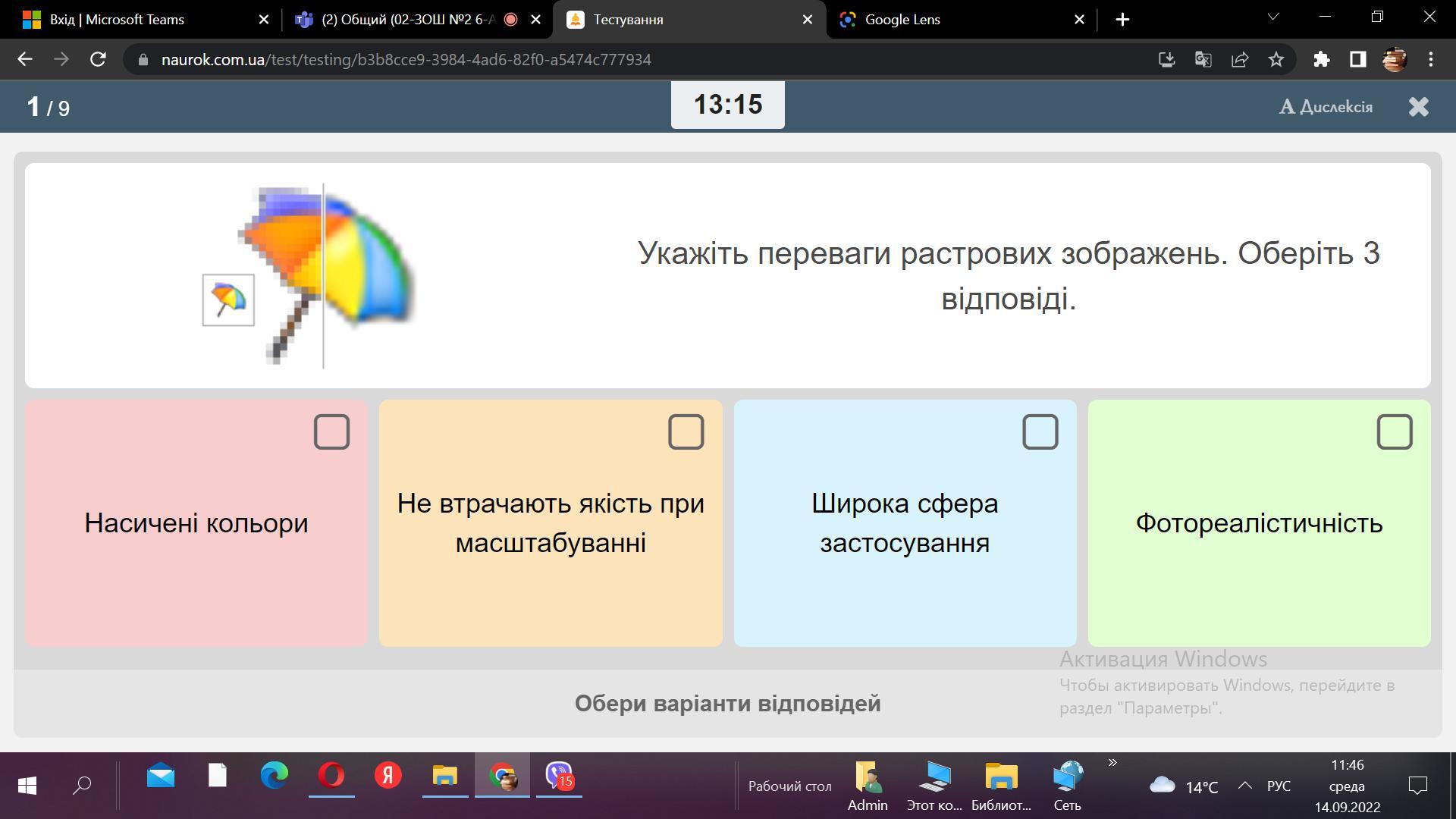Switch to Chrome taskbar icon
The height and width of the screenshot is (819, 1456).
tap(502, 776)
